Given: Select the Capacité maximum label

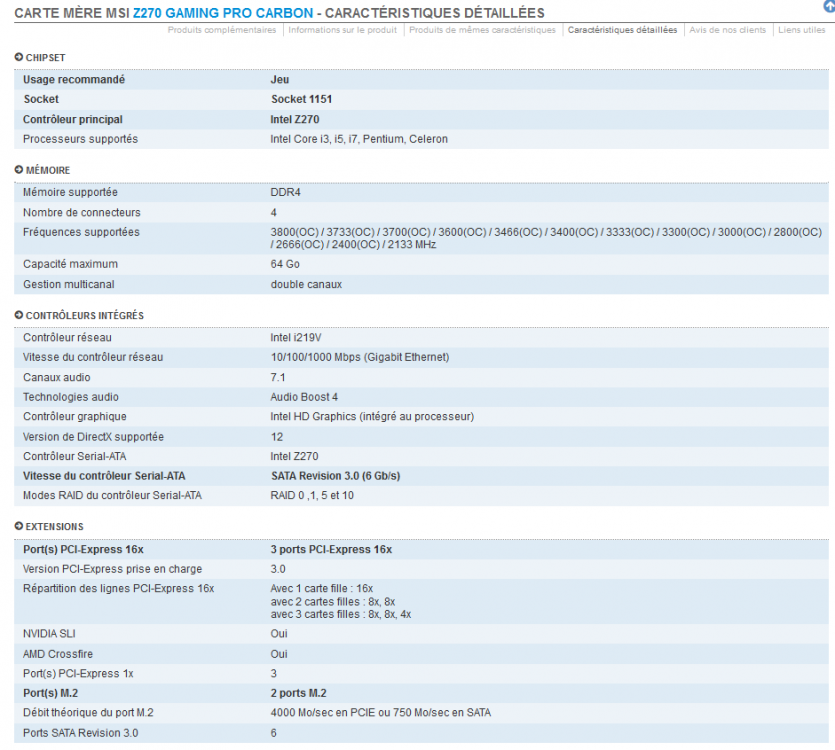Looking at the screenshot, I should pos(70,264).
